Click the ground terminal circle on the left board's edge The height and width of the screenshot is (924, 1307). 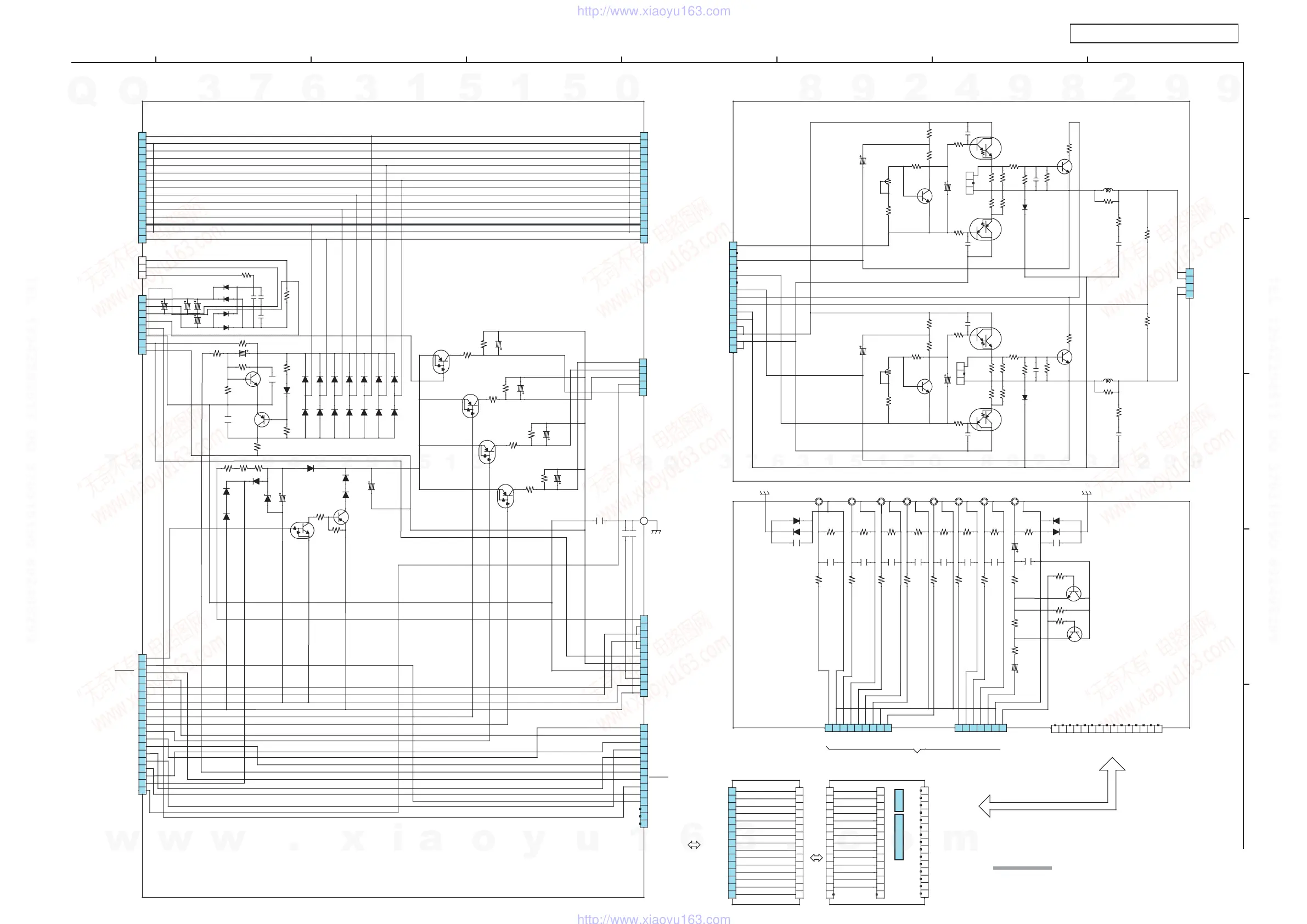coord(644,521)
